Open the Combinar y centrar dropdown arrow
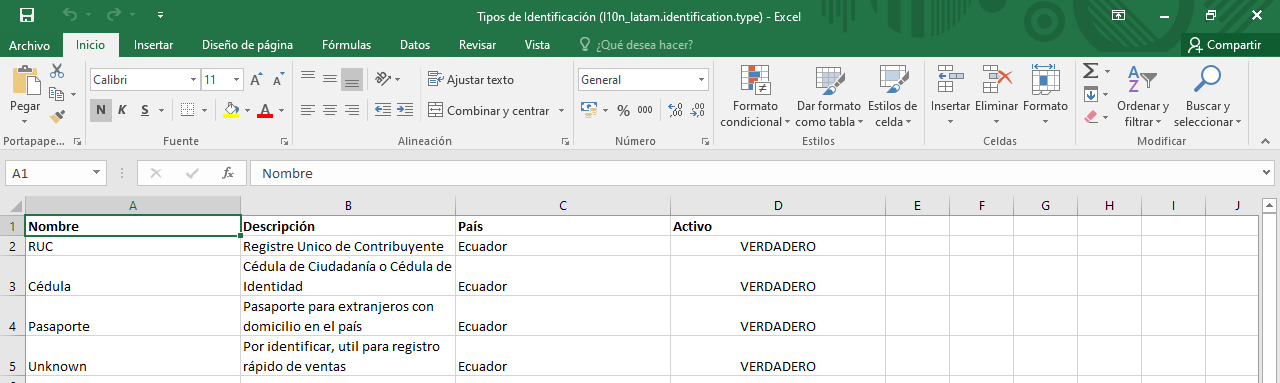 (x=561, y=110)
